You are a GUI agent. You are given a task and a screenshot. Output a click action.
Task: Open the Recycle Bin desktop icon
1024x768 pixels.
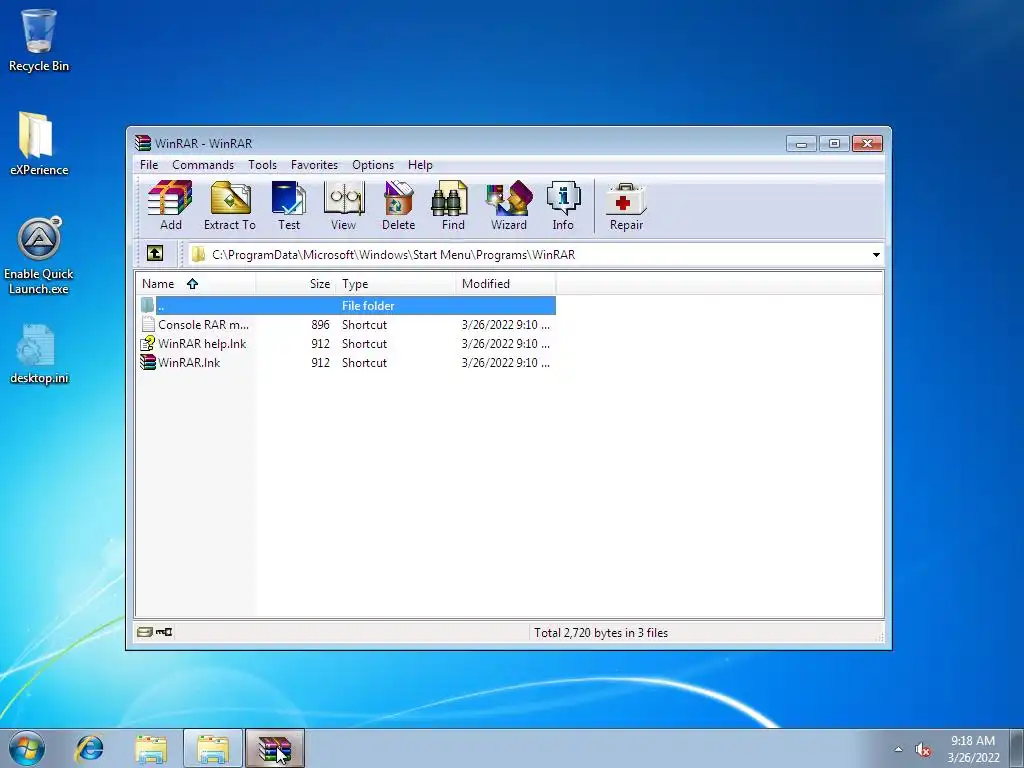tap(39, 40)
